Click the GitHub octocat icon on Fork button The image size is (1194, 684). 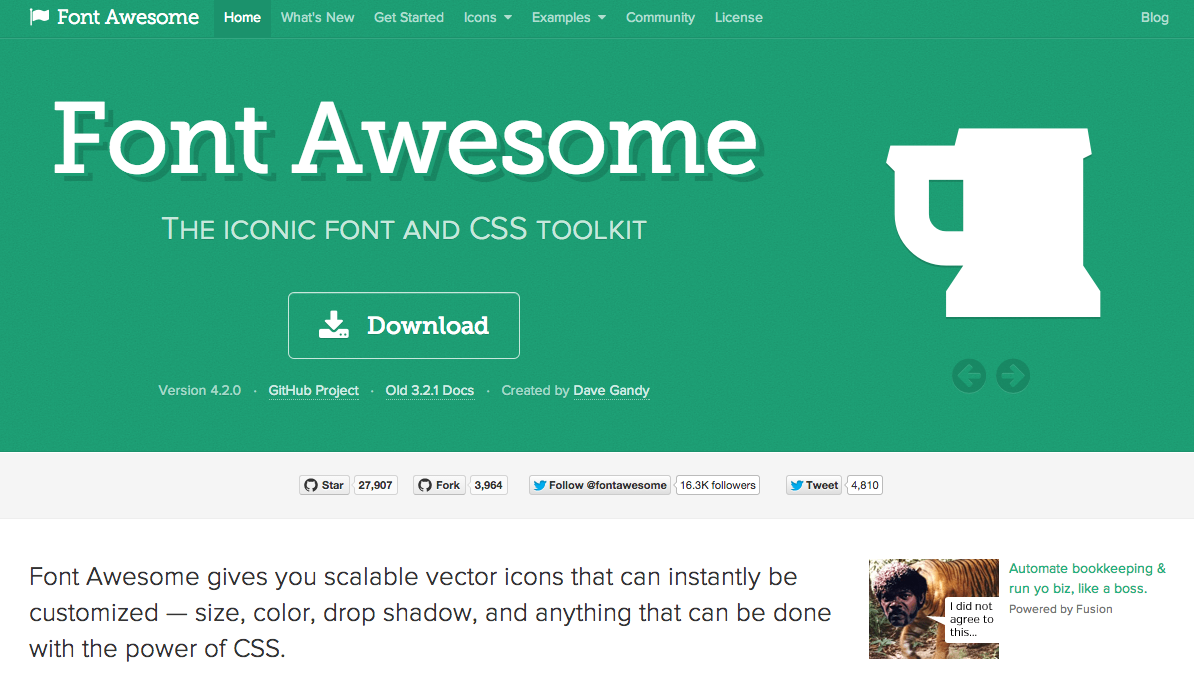click(x=425, y=484)
